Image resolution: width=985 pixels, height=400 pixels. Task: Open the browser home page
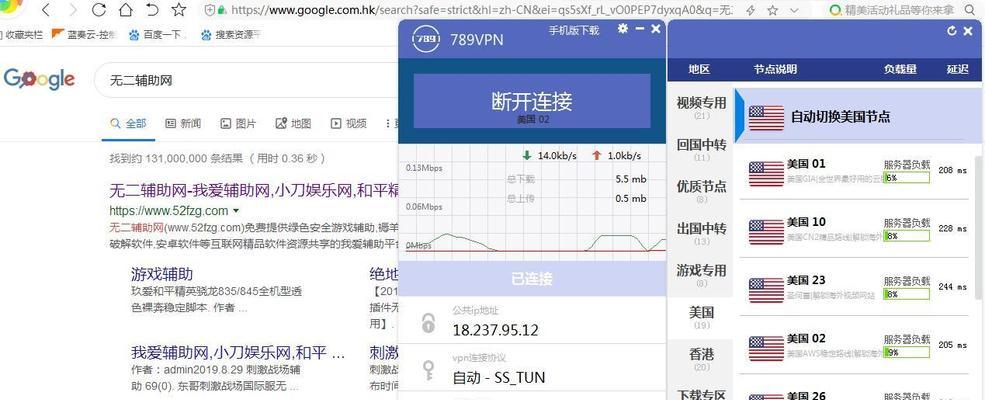point(125,9)
